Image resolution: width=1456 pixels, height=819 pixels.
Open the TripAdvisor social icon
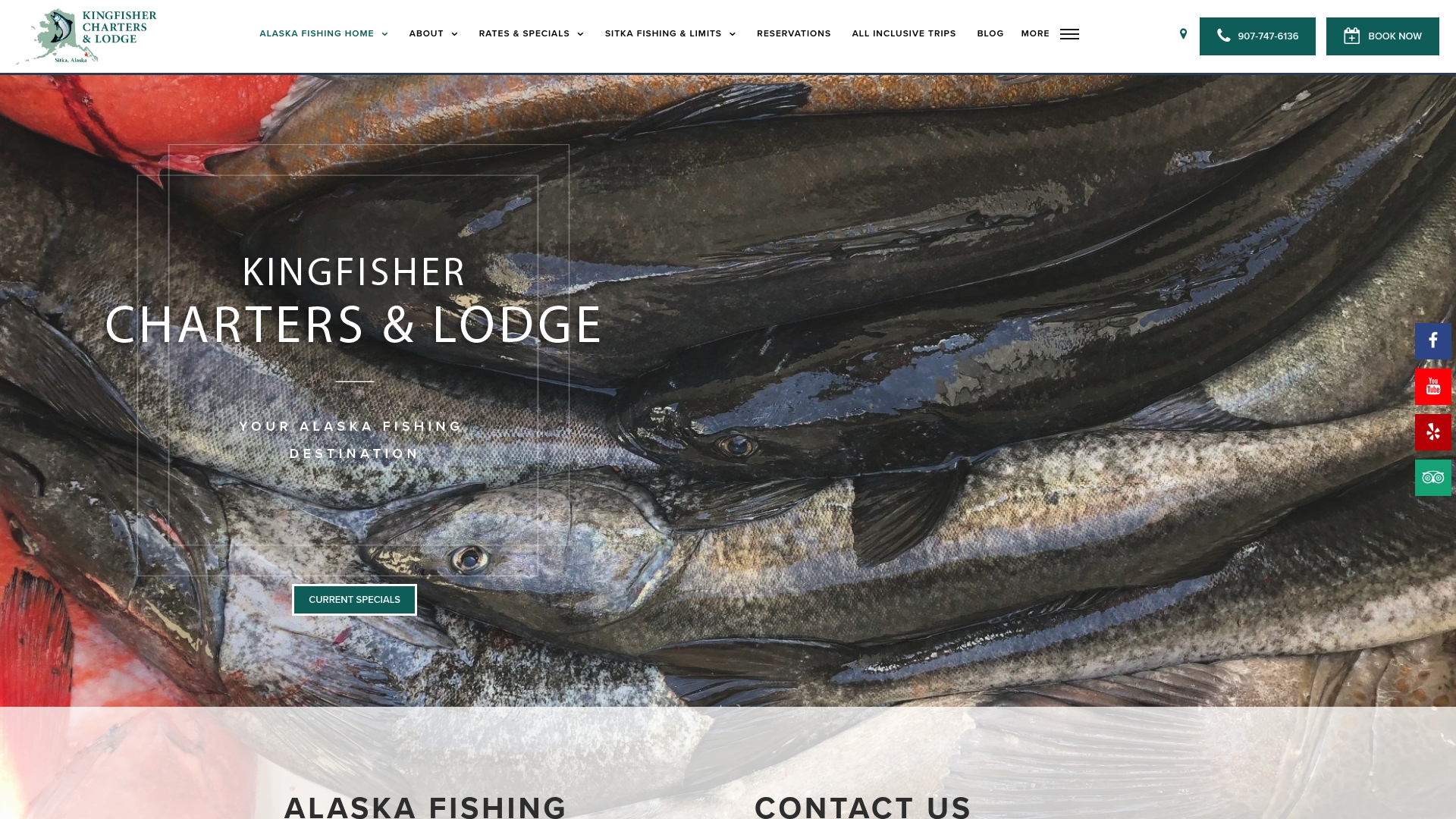coord(1433,478)
